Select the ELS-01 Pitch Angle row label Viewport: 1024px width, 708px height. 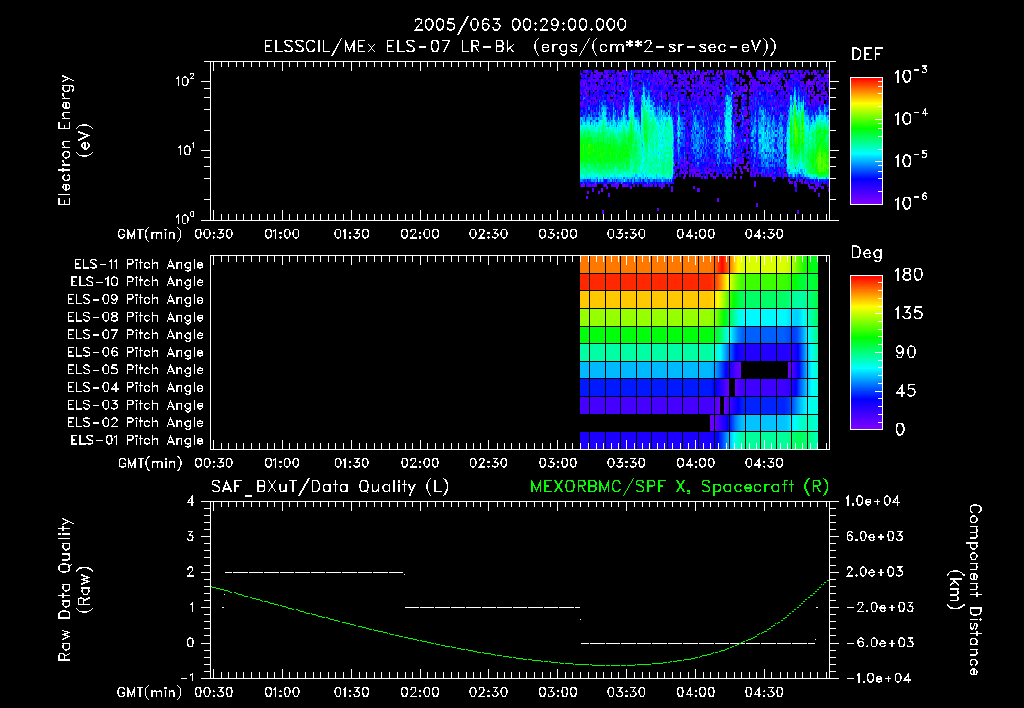137,440
